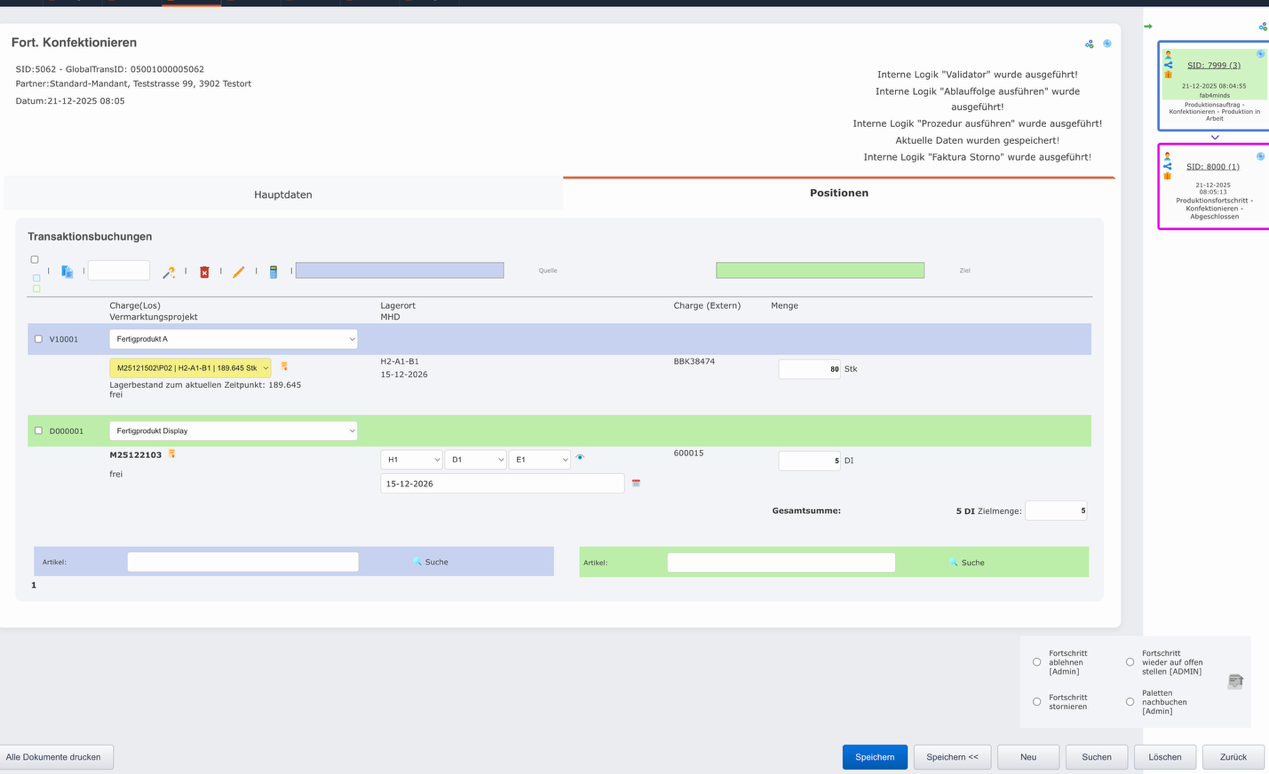Click the red trash delete icon in toolbar
This screenshot has width=1269, height=774.
[x=204, y=272]
